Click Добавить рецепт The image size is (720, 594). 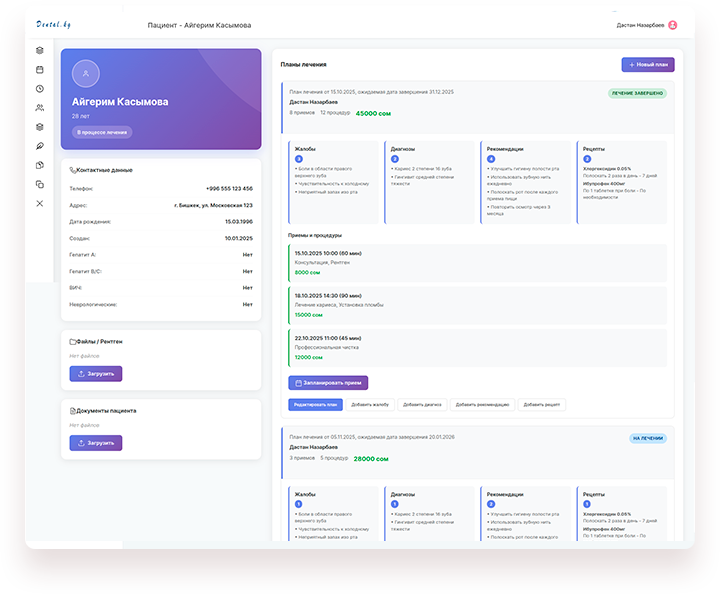[x=543, y=405]
